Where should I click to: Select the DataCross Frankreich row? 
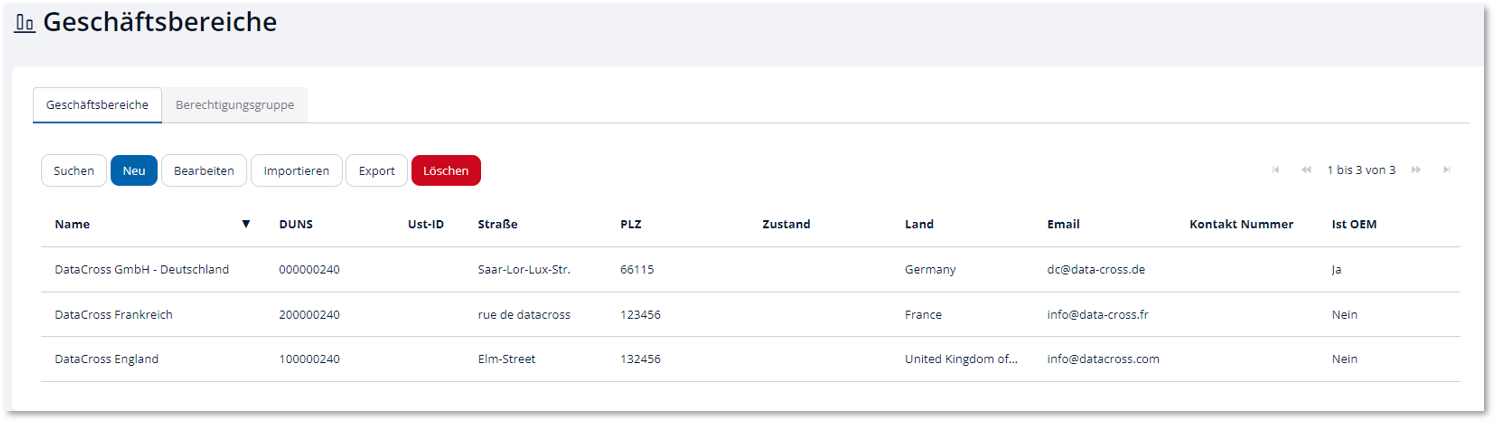(x=114, y=315)
